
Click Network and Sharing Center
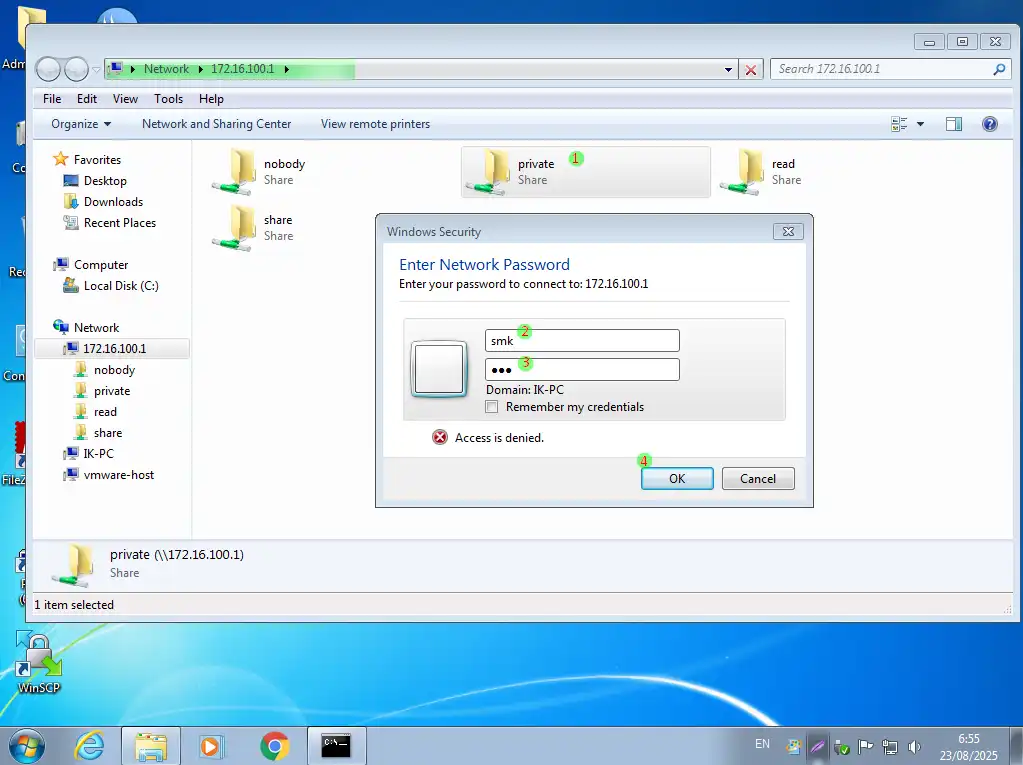[216, 124]
